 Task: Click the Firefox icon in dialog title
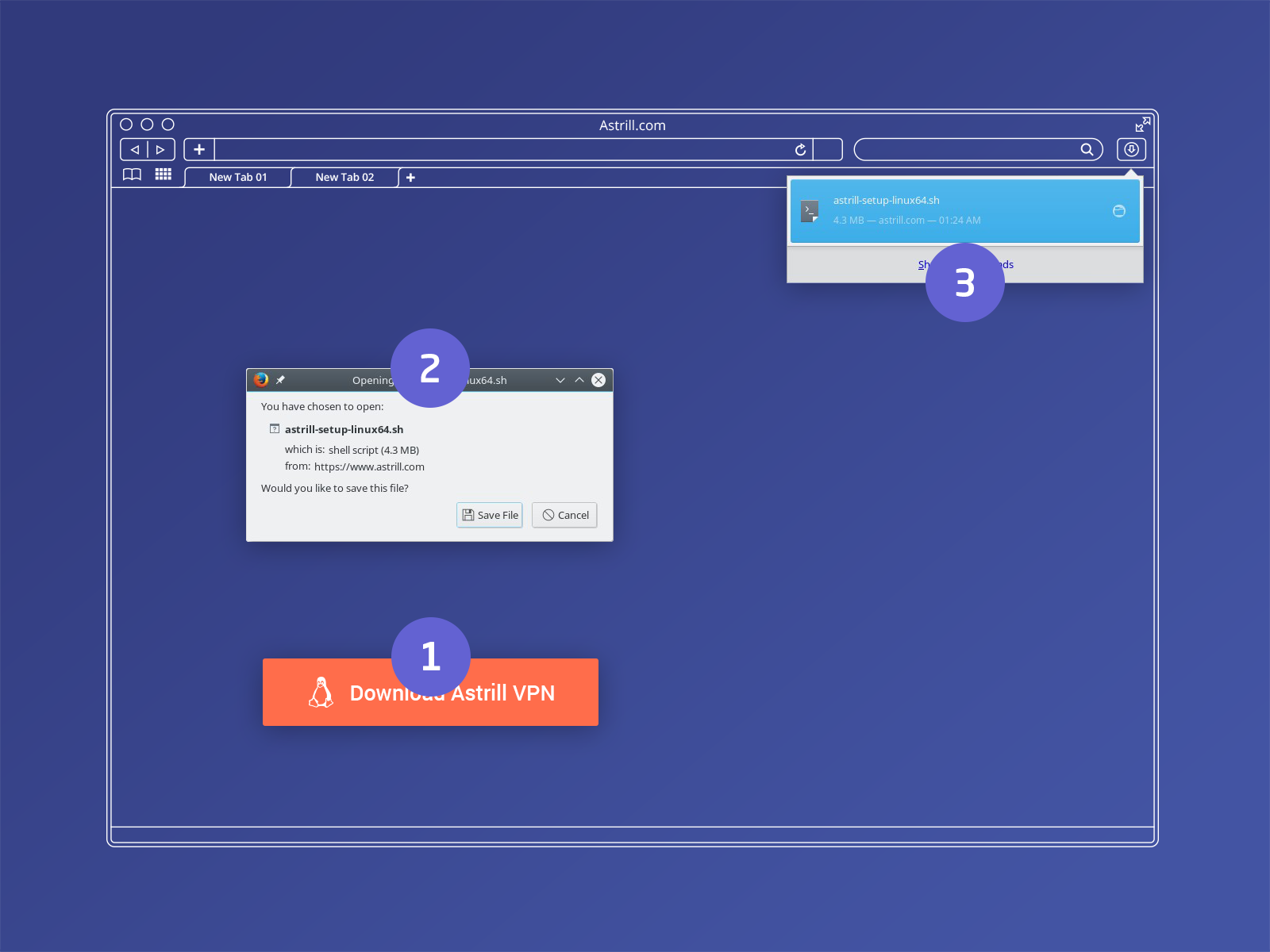pos(261,380)
